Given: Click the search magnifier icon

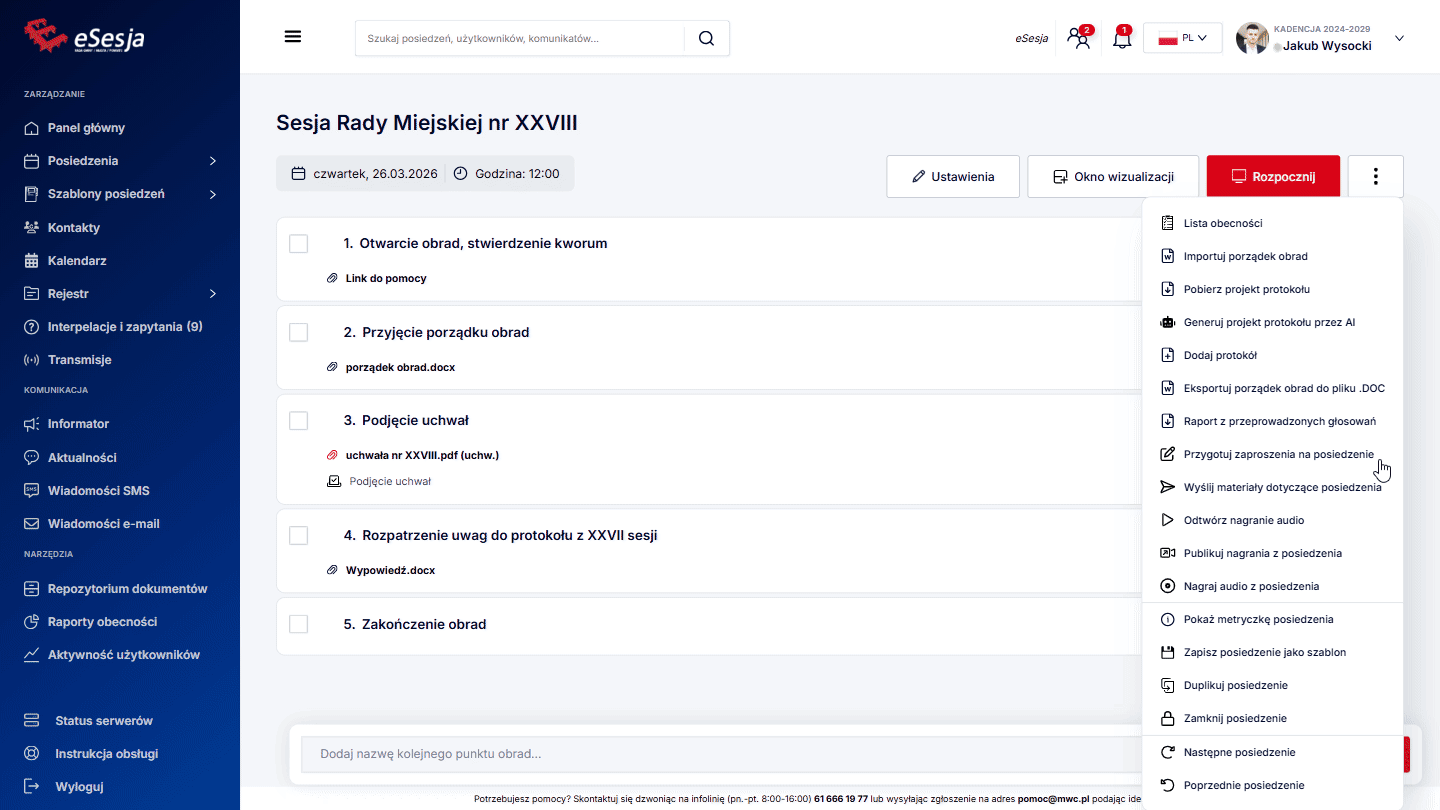Looking at the screenshot, I should click(706, 38).
